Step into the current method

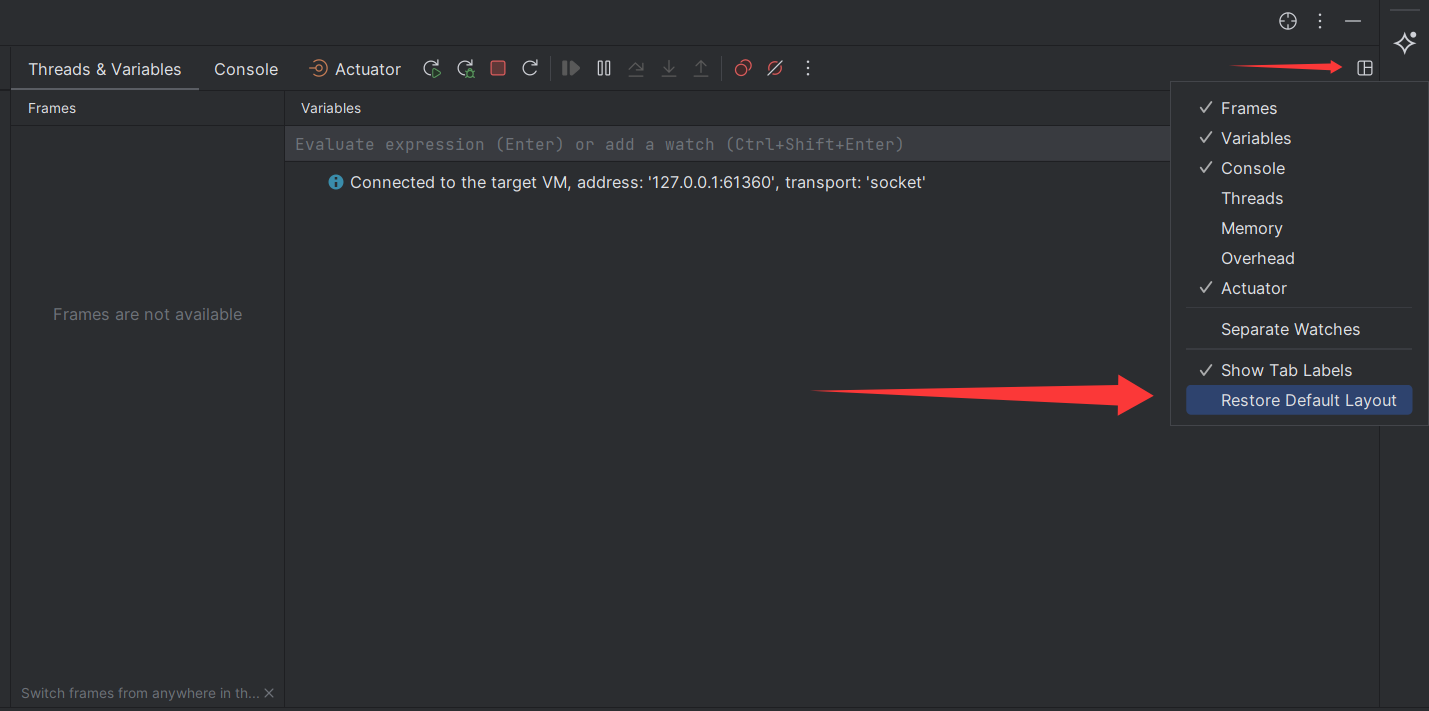(x=668, y=68)
